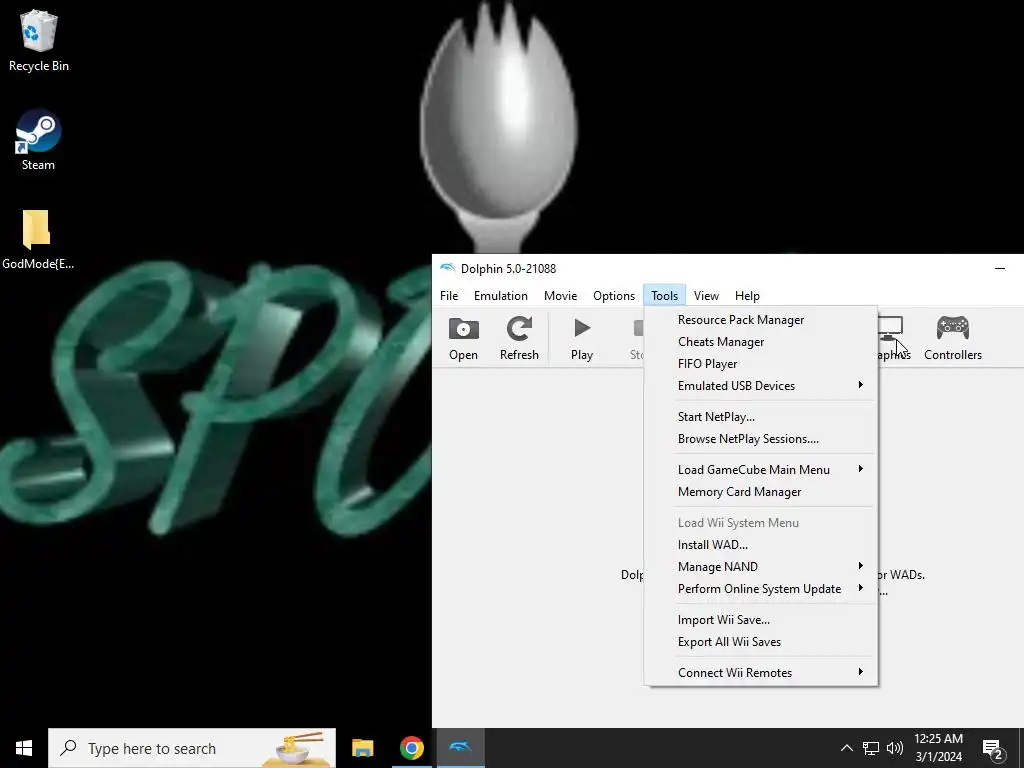Viewport: 1024px width, 768px height.
Task: Select Import Wii Save... entry
Action: click(x=761, y=620)
